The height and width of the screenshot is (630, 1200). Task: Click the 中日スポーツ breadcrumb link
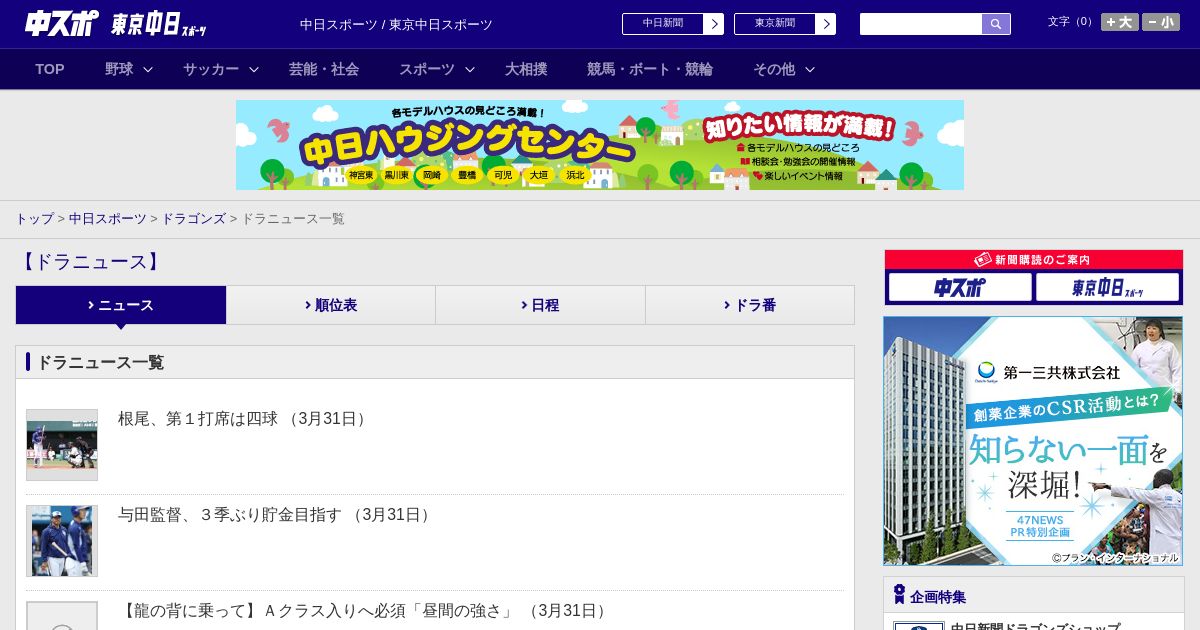[x=108, y=218]
